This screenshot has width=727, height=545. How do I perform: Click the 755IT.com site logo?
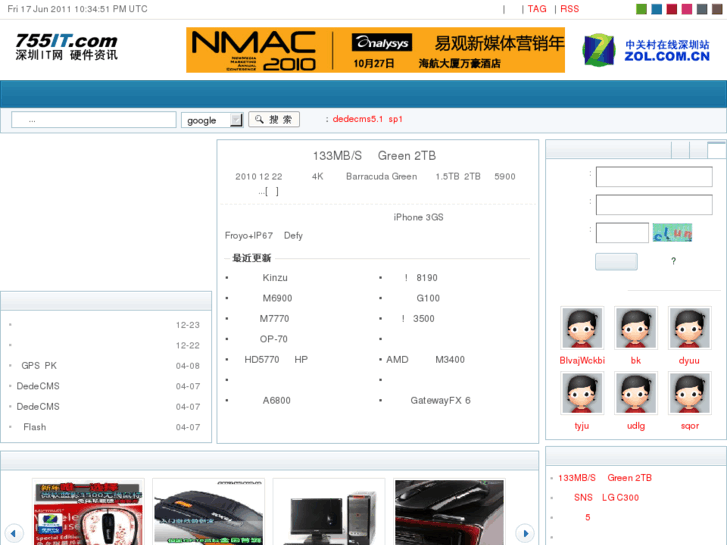pyautogui.click(x=66, y=47)
